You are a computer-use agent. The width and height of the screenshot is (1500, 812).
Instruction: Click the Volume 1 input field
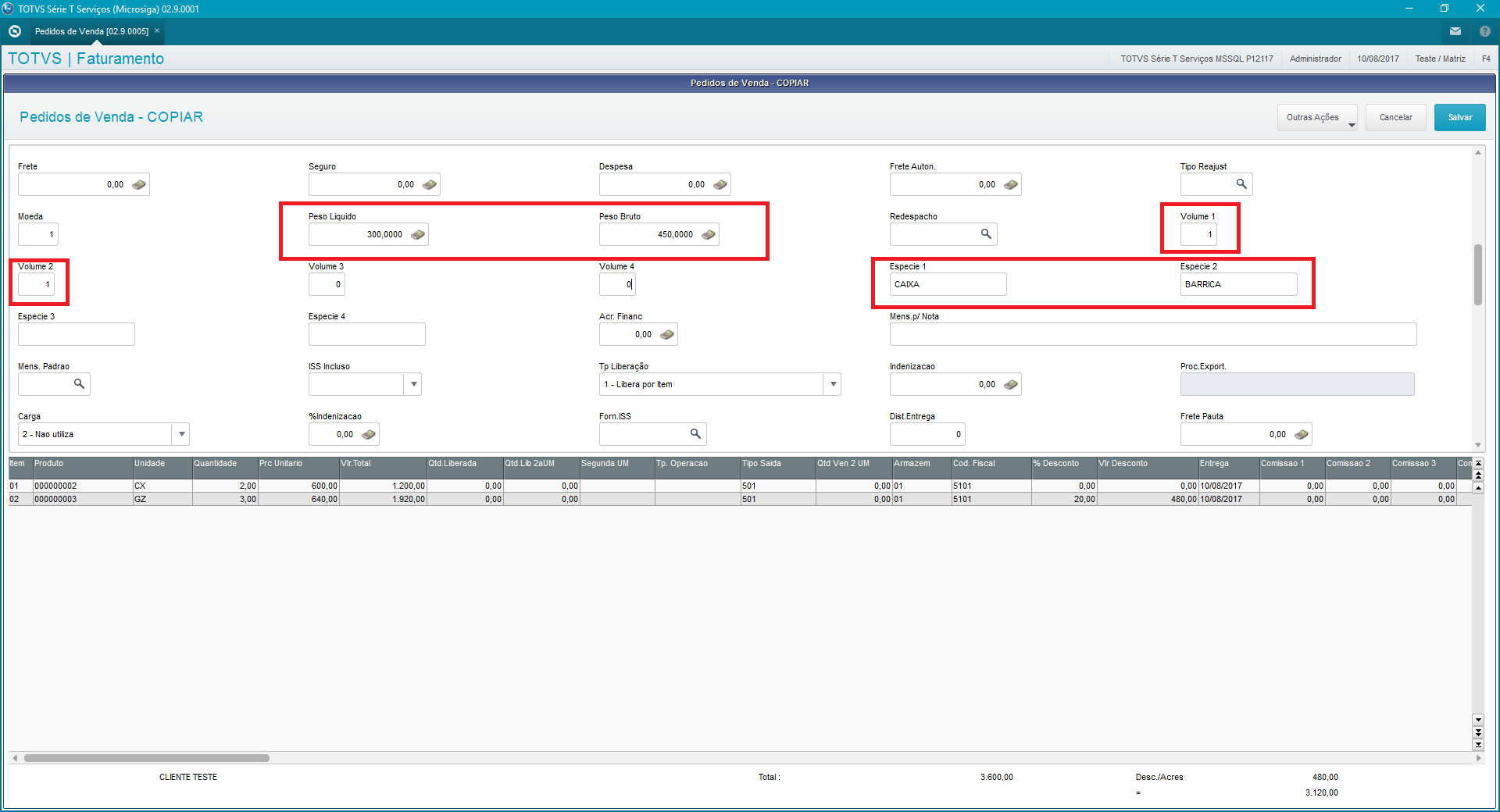[x=1198, y=234]
